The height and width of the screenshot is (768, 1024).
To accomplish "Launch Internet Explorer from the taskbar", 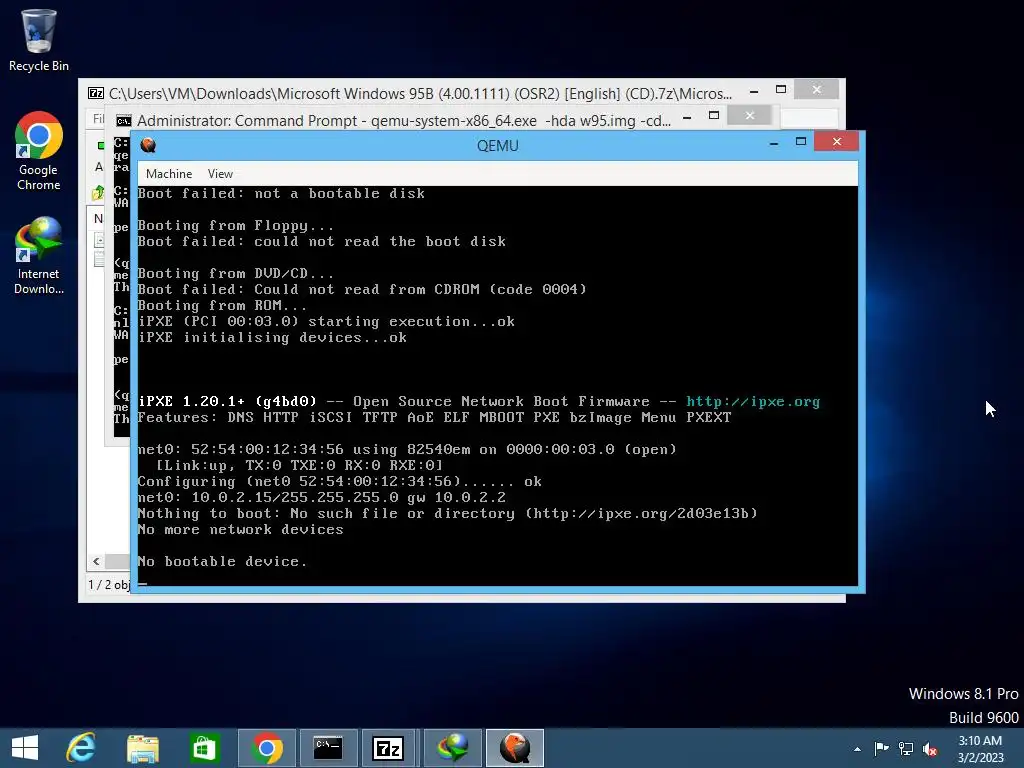I will 81,748.
